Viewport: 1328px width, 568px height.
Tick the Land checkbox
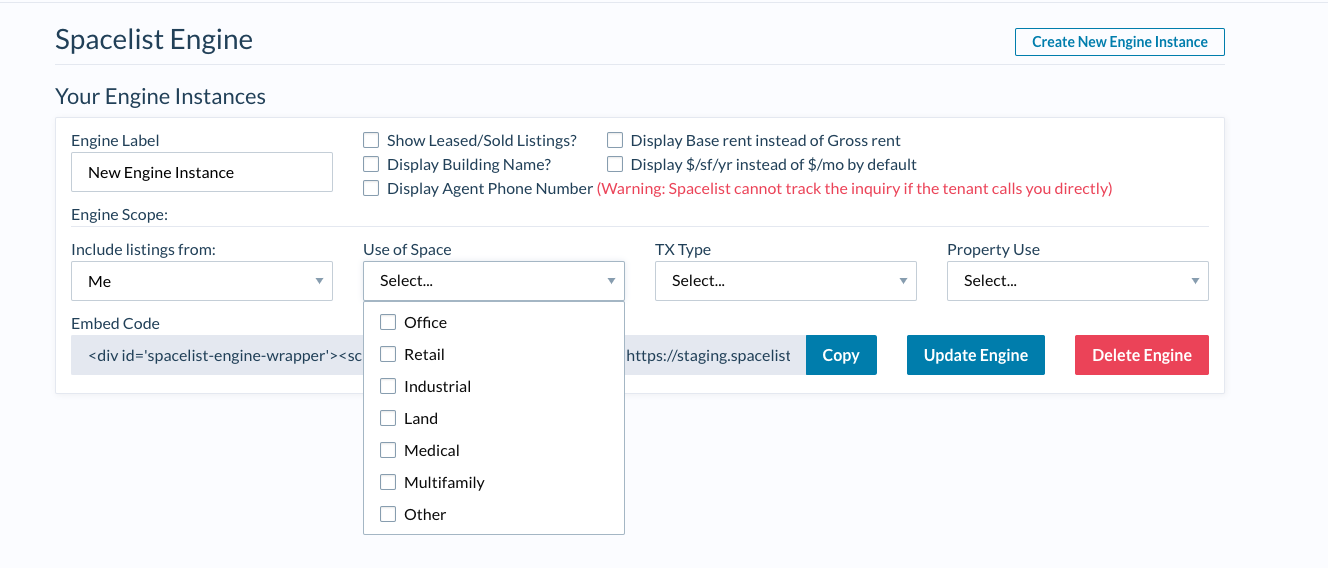click(x=388, y=418)
